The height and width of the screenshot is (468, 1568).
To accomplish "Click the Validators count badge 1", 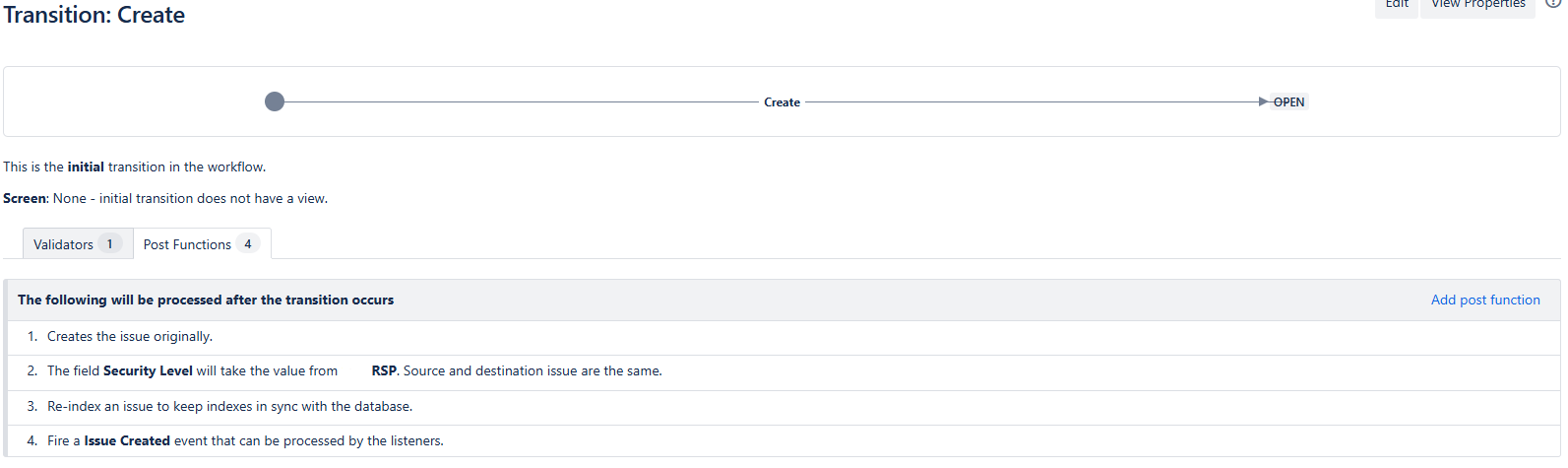I will 109,244.
